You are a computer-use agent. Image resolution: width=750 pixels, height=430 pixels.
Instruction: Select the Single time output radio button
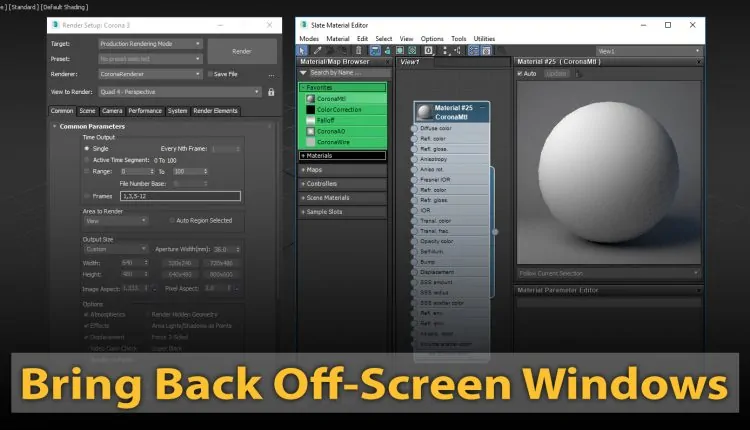[87, 148]
